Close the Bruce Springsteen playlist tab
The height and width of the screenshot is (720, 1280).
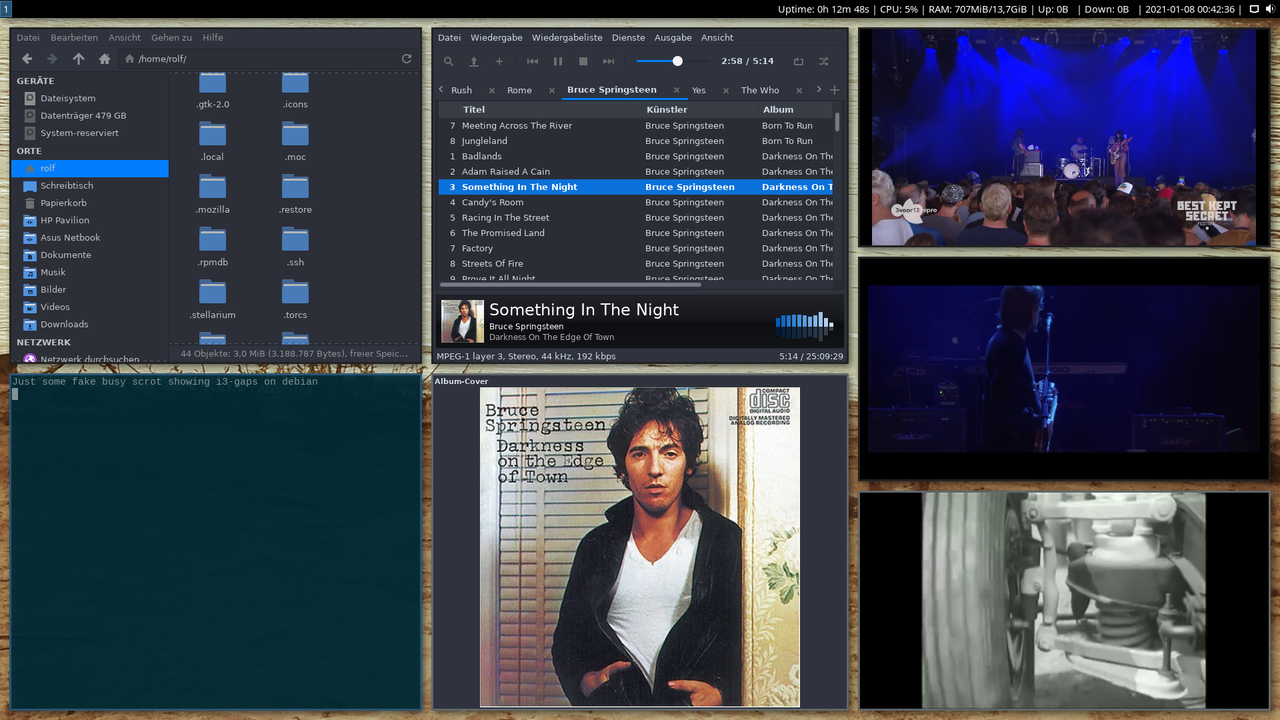pos(676,90)
